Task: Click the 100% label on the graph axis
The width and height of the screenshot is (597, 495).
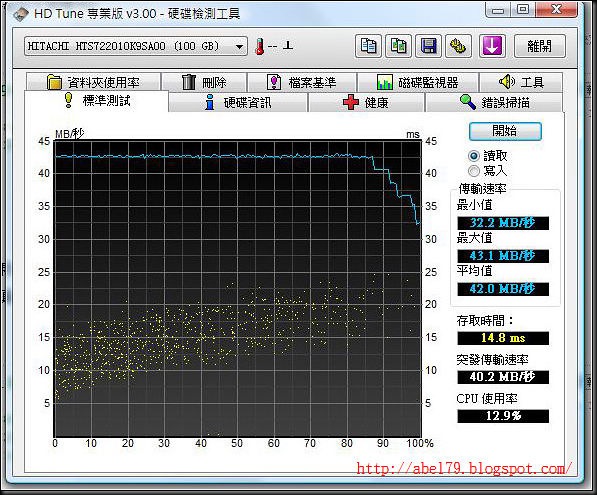Action: click(420, 443)
